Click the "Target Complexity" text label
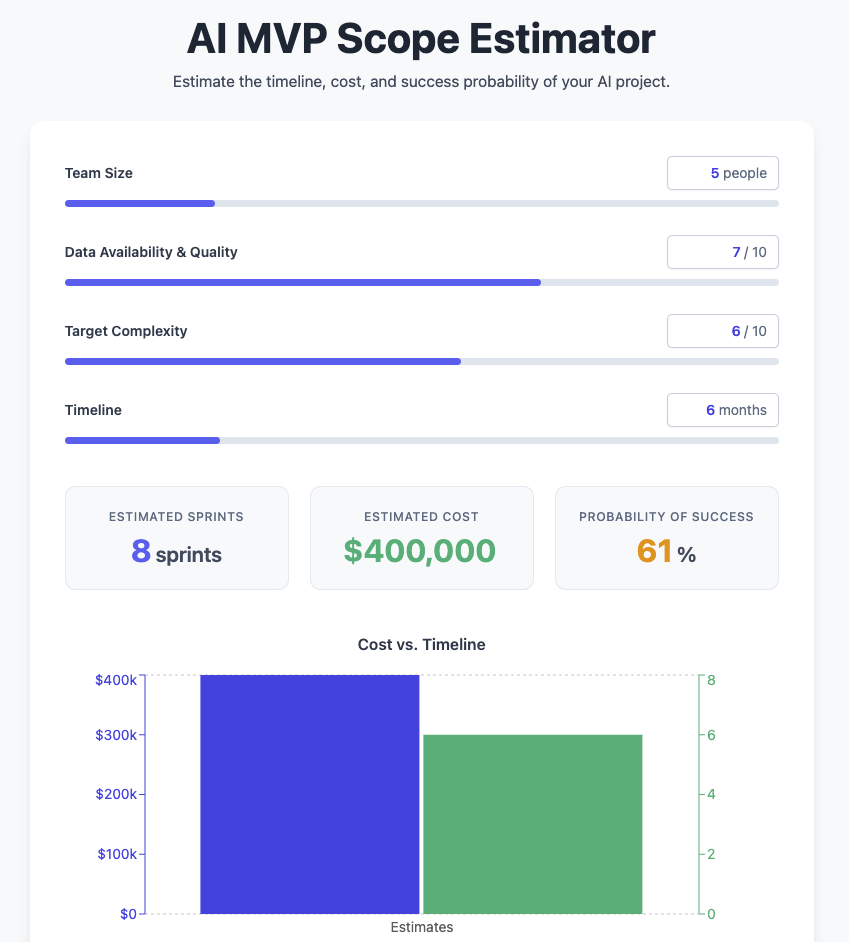The width and height of the screenshot is (849, 942). click(x=126, y=331)
